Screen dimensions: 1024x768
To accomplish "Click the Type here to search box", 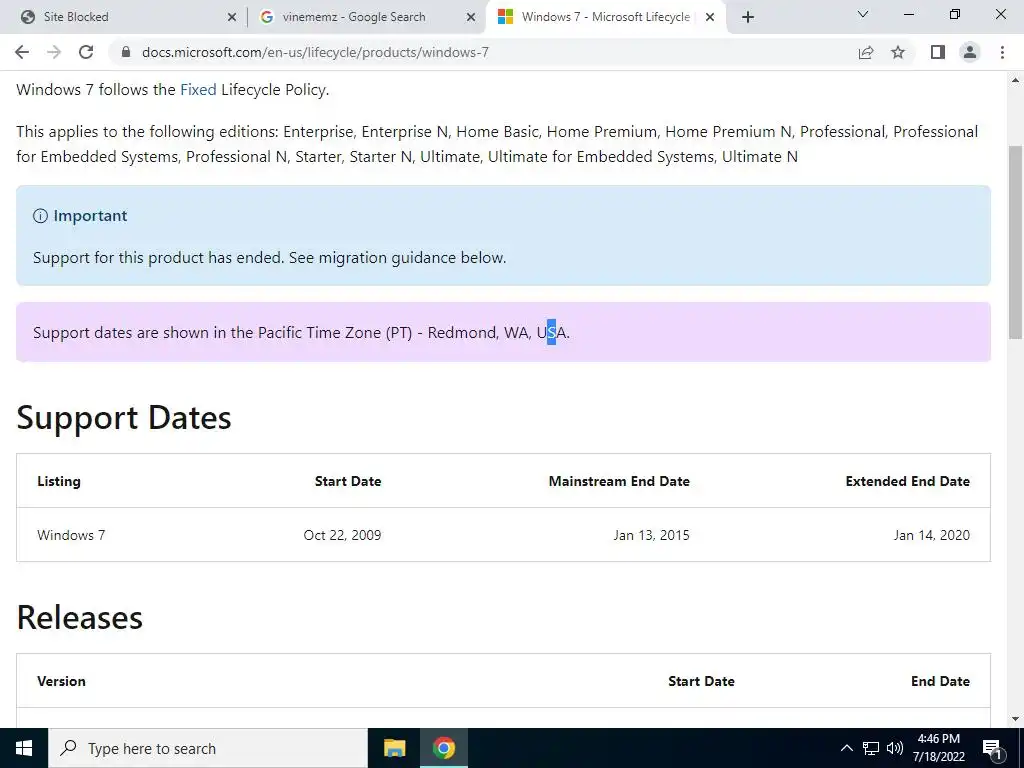I will 208,748.
